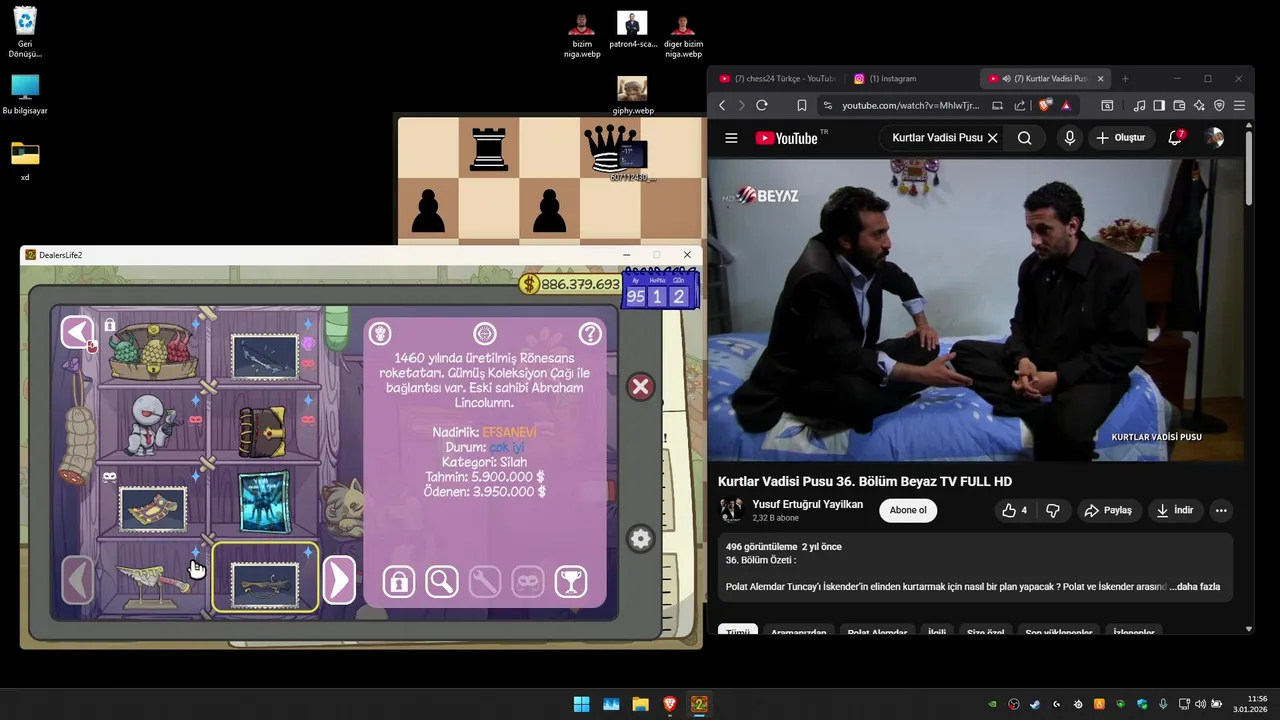Open the game settings gear icon

click(x=641, y=539)
